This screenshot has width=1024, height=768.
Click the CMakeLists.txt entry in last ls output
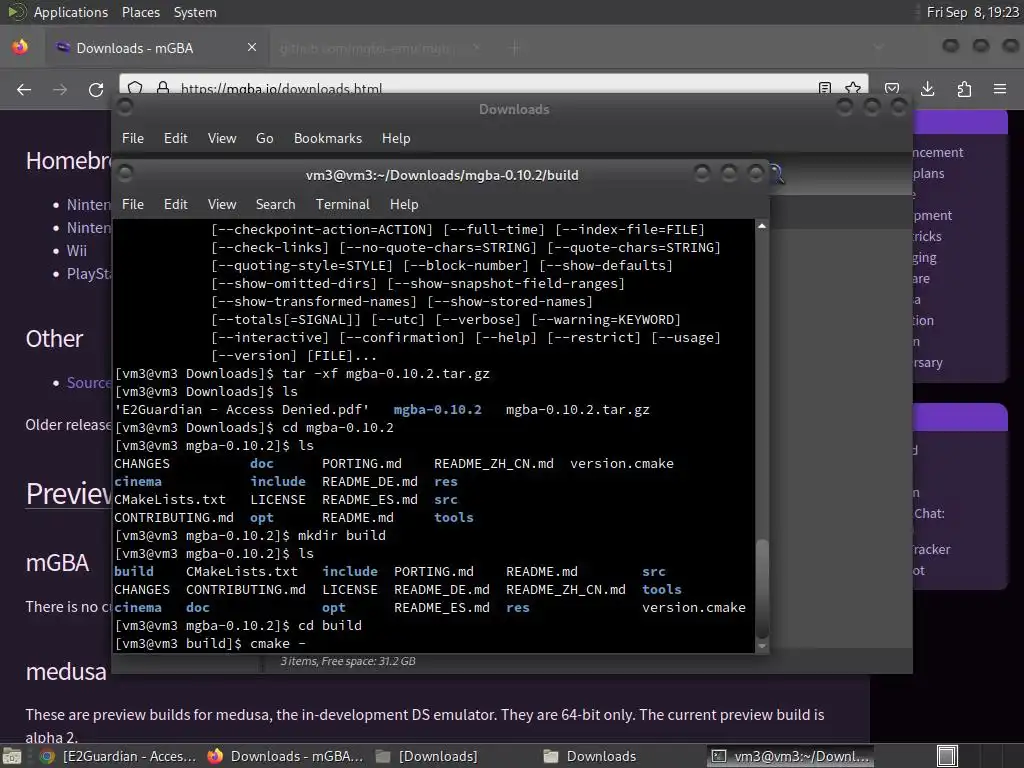(242, 571)
